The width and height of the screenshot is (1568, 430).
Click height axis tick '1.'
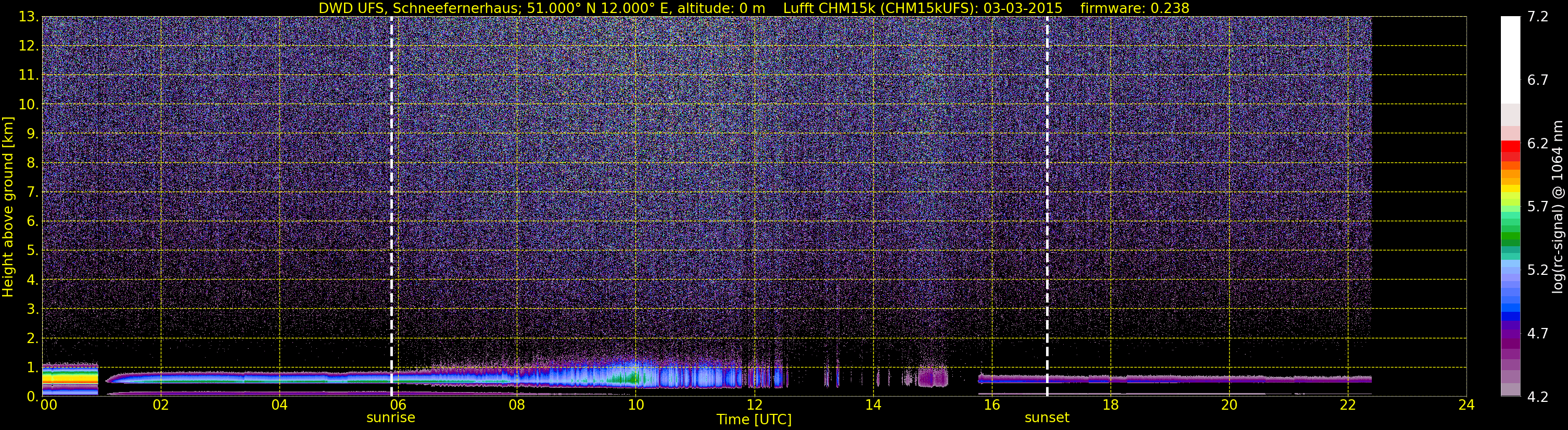point(32,367)
